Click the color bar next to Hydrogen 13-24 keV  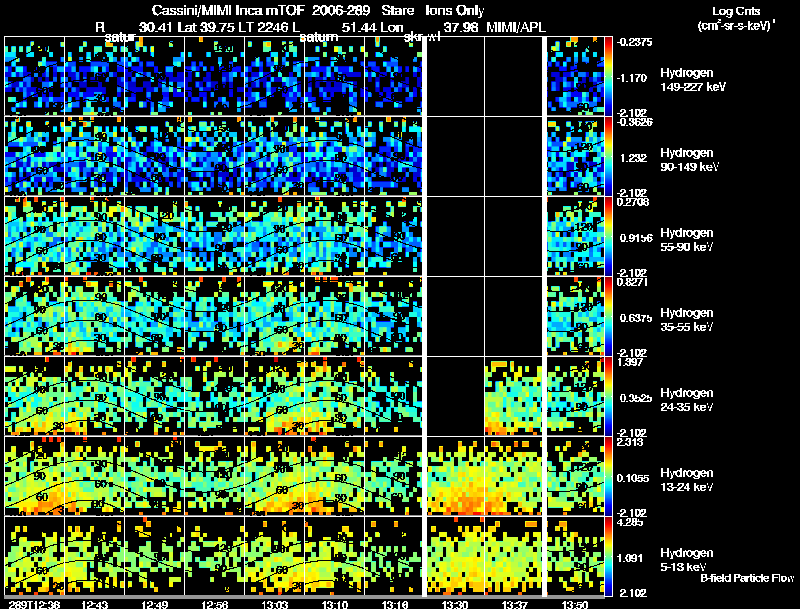(609, 476)
